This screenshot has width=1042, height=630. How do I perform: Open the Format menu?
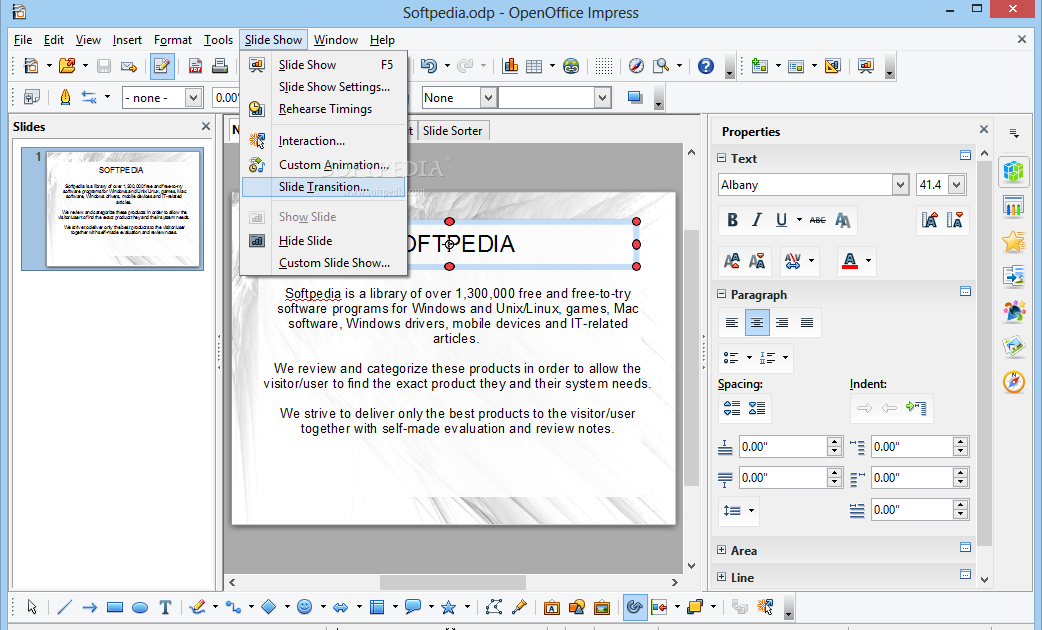coord(173,40)
